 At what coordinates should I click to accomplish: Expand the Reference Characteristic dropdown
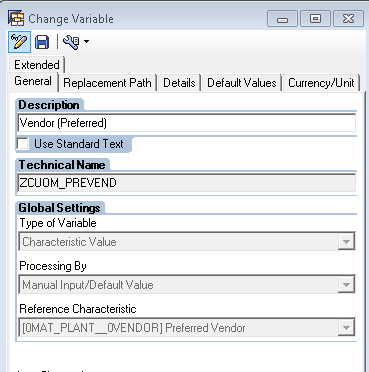coord(346,328)
